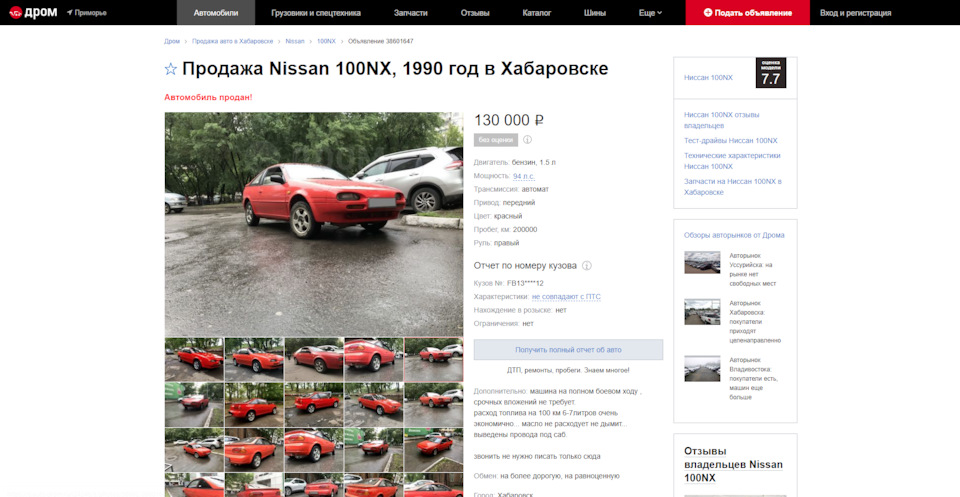The image size is (960, 497).
Task: Select fifth thumbnail in second row
Action: (433, 405)
